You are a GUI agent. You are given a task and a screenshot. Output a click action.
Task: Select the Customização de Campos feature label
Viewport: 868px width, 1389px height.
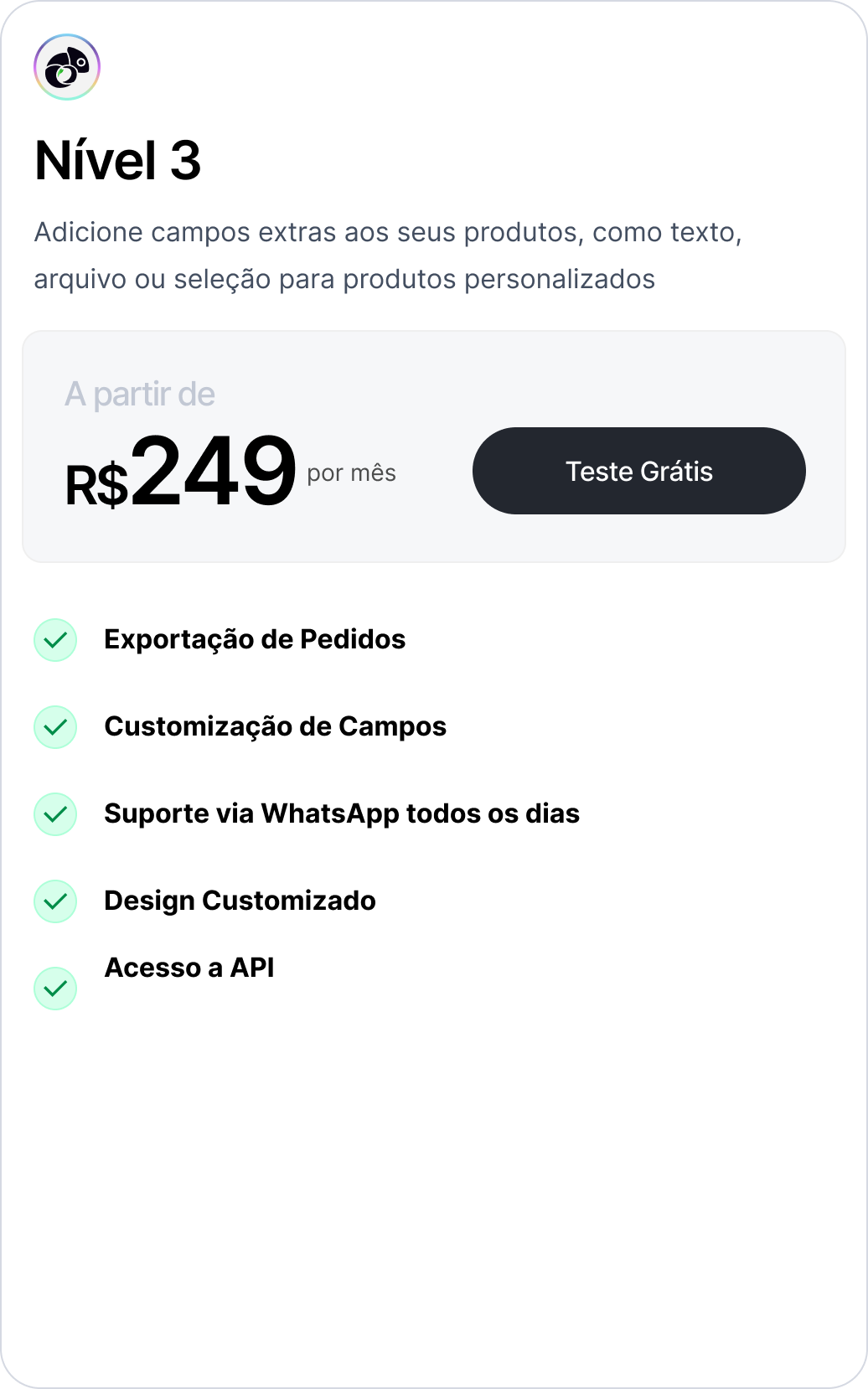point(275,726)
